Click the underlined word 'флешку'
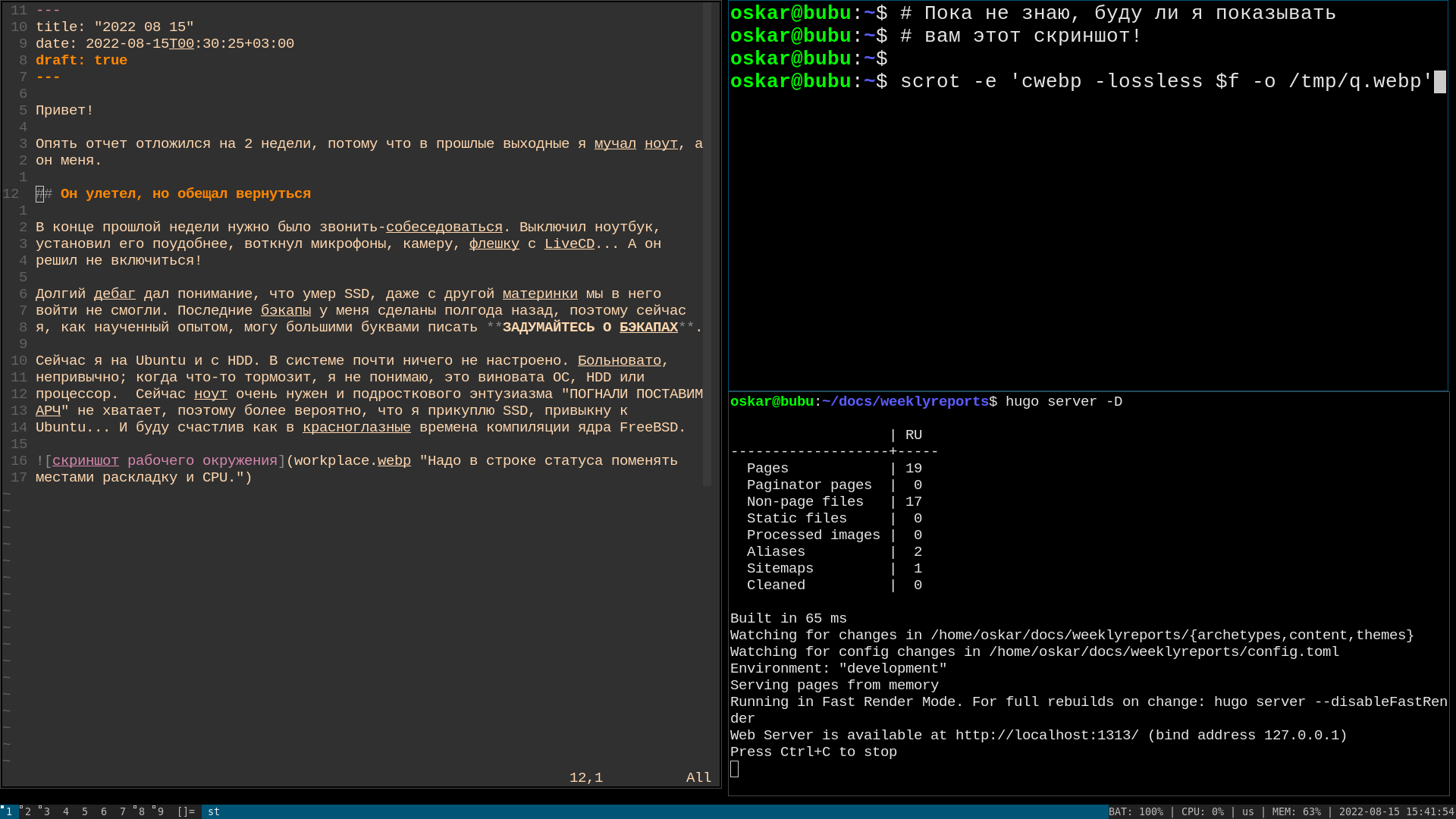The image size is (1456, 819). coord(494,244)
